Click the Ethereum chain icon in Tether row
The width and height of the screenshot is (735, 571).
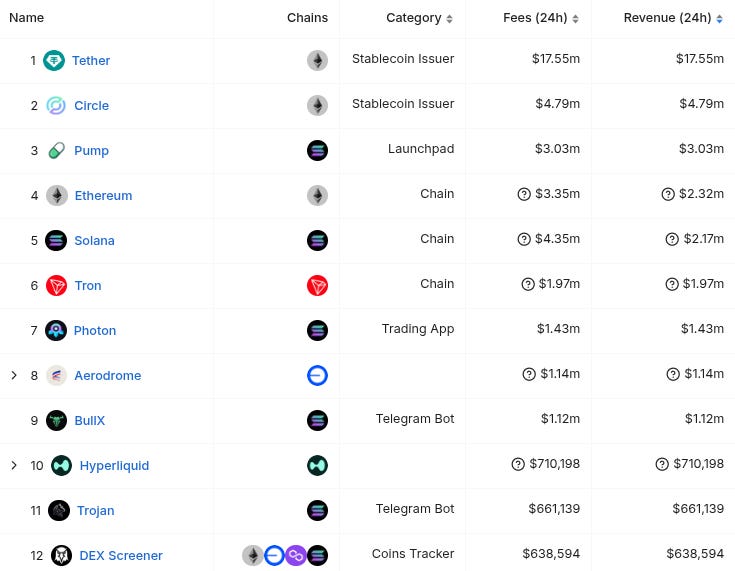(317, 60)
